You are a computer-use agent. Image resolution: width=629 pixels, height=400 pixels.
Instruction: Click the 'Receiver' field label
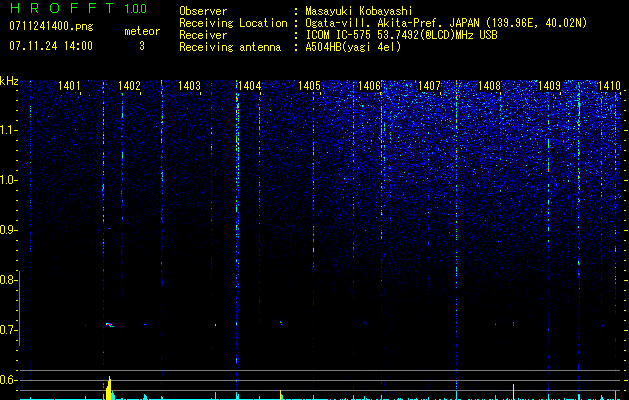tap(203, 35)
